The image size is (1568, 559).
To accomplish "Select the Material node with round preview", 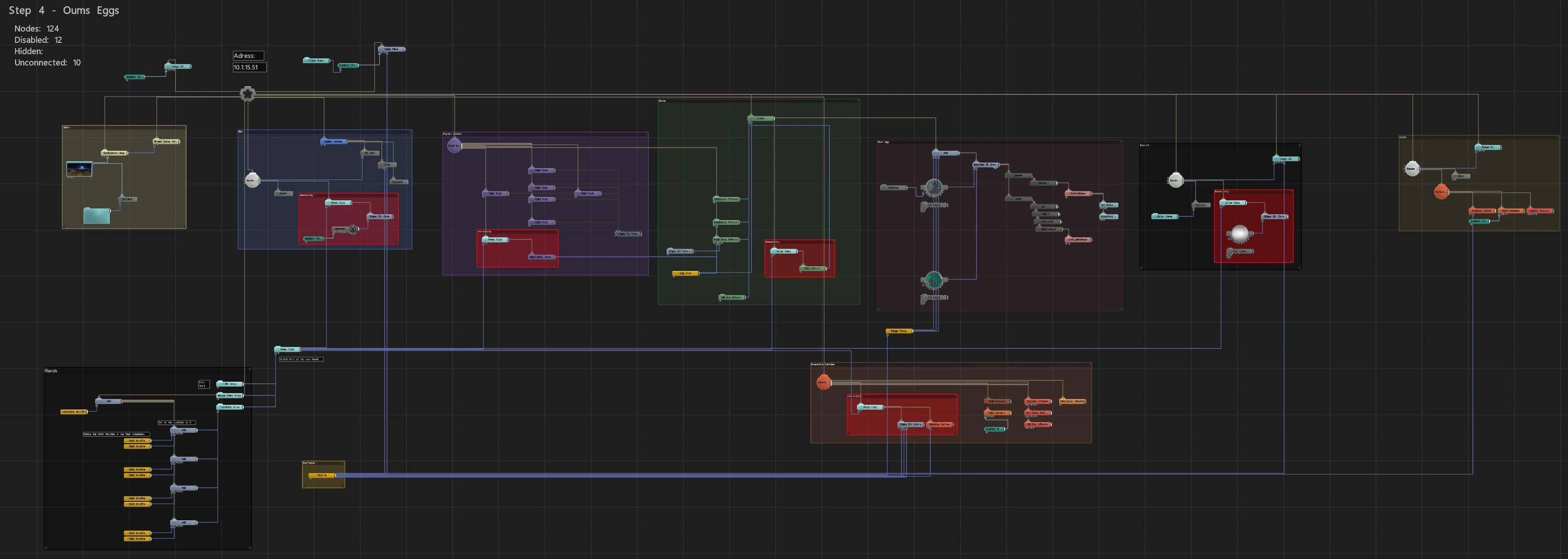I will pos(346,229).
